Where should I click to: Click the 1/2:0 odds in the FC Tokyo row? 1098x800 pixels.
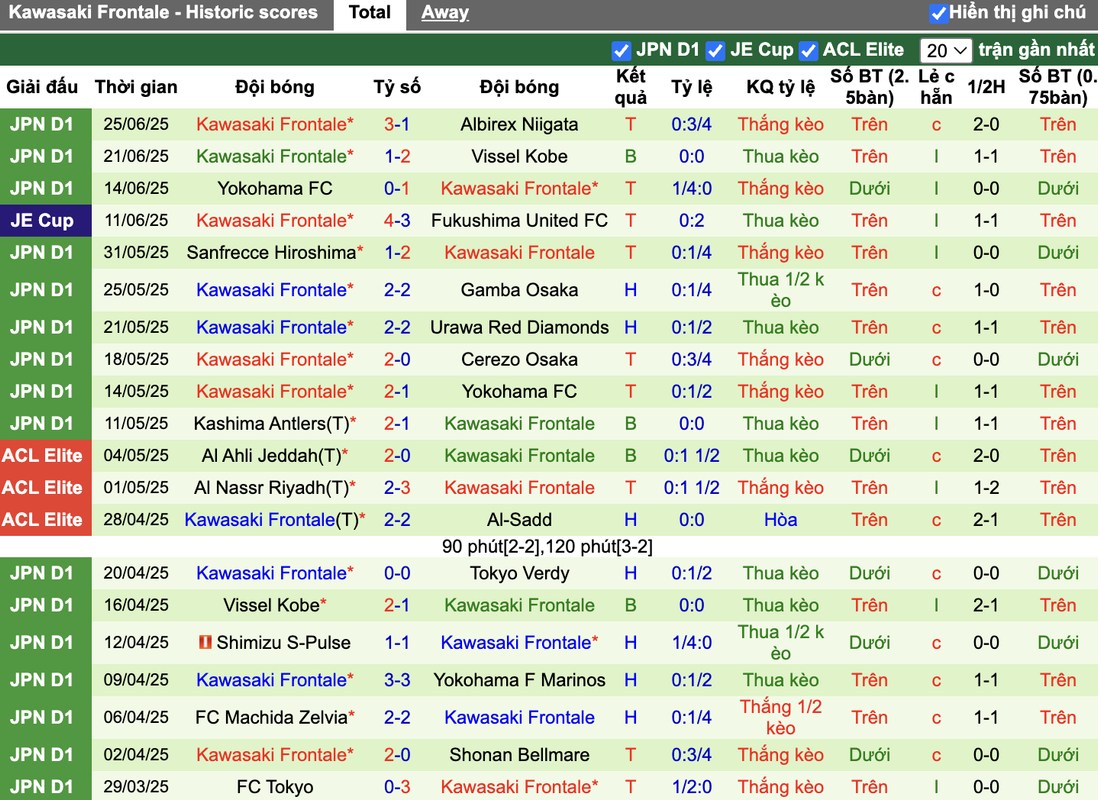[691, 787]
